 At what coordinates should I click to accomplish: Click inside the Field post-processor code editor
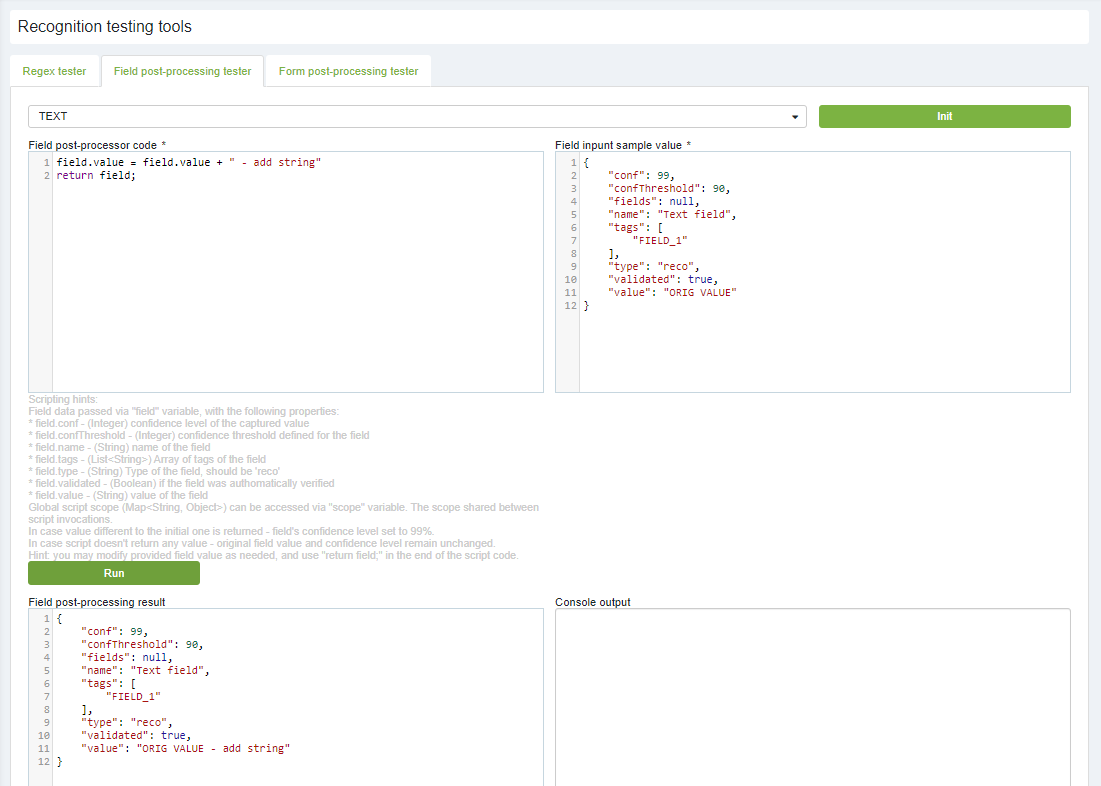tap(286, 272)
